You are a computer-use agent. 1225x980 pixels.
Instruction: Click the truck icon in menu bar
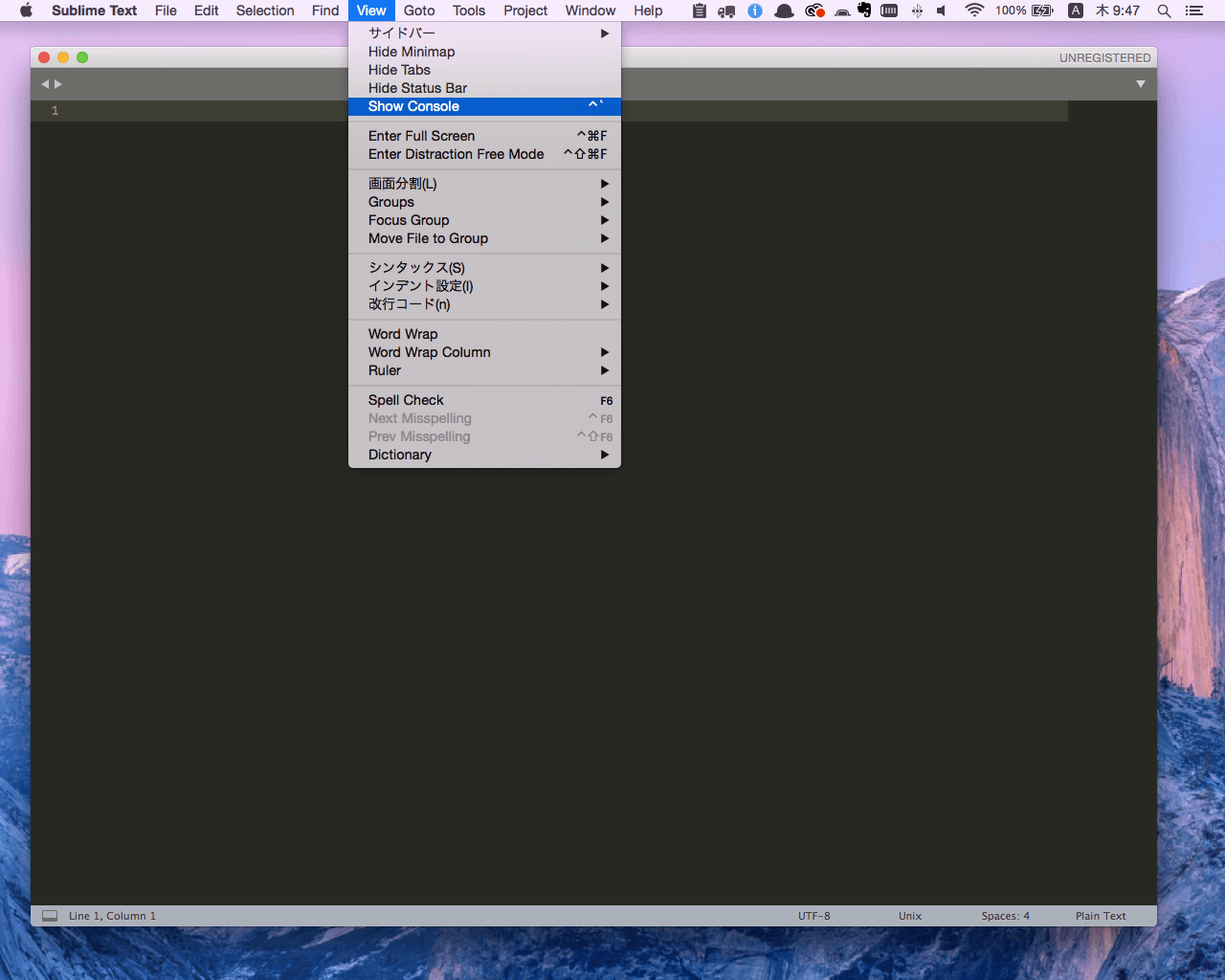pos(726,11)
